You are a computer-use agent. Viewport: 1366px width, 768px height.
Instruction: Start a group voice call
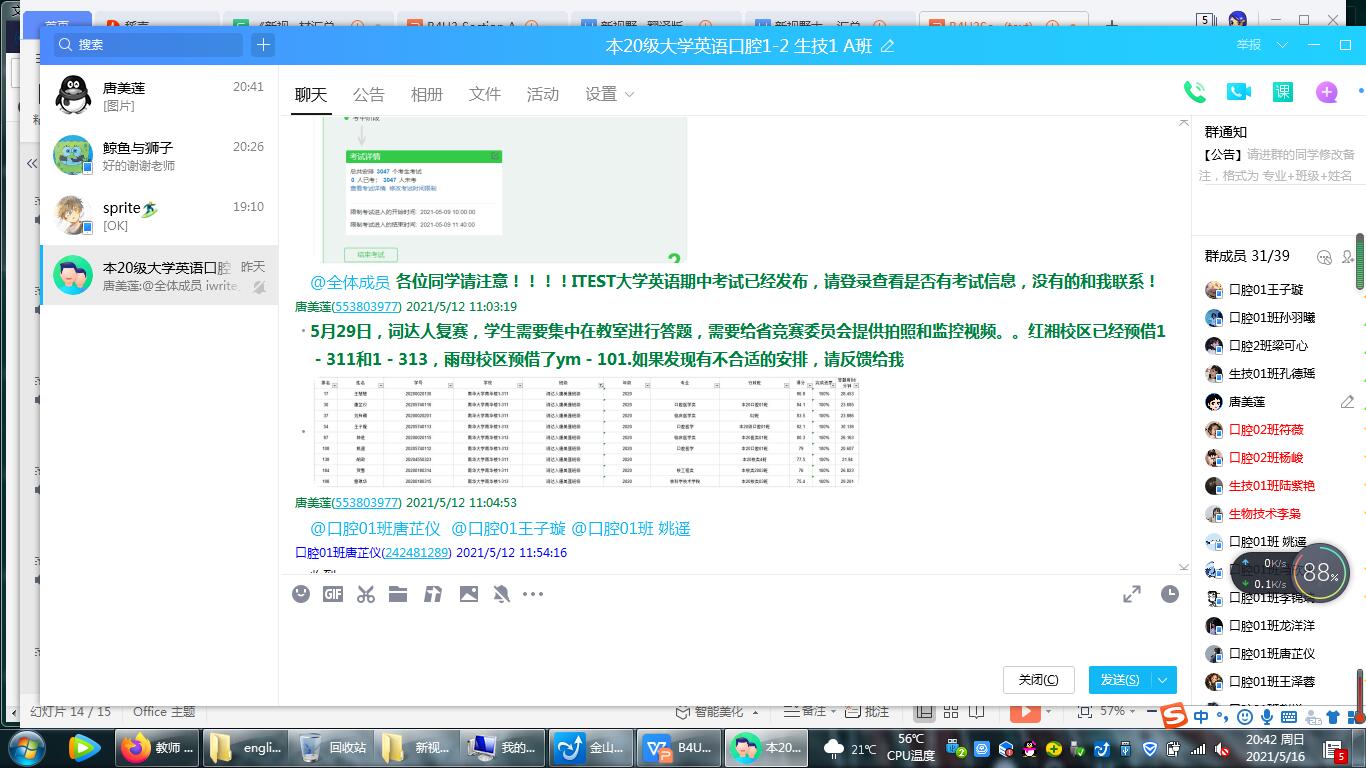[1194, 92]
